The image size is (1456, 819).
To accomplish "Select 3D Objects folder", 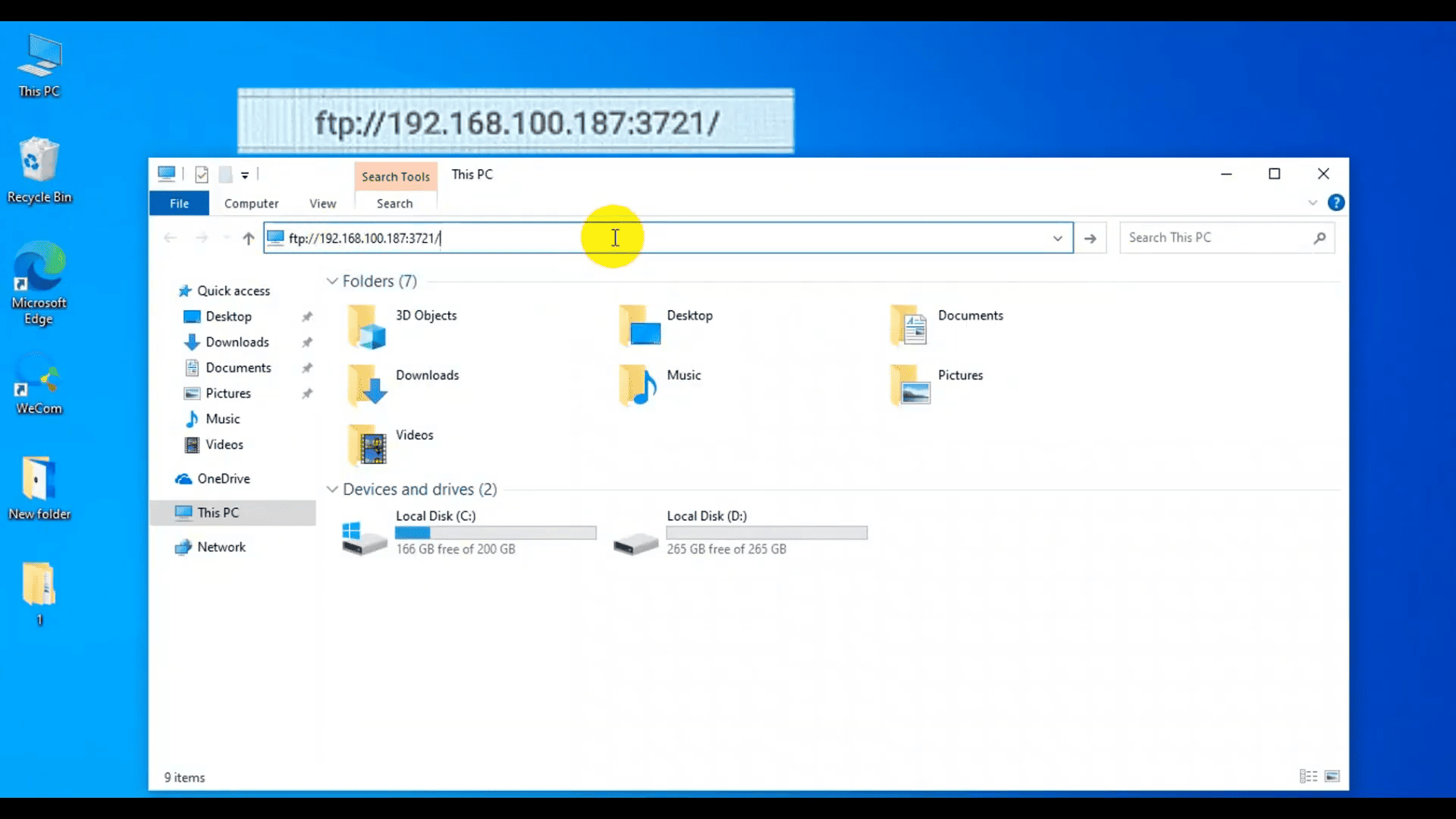I will tap(402, 326).
